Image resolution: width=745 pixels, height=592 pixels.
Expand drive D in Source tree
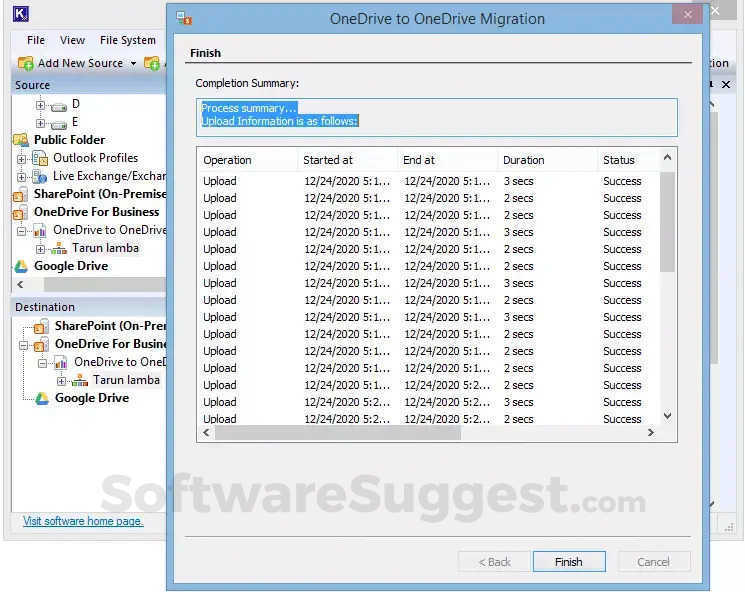pyautogui.click(x=40, y=105)
